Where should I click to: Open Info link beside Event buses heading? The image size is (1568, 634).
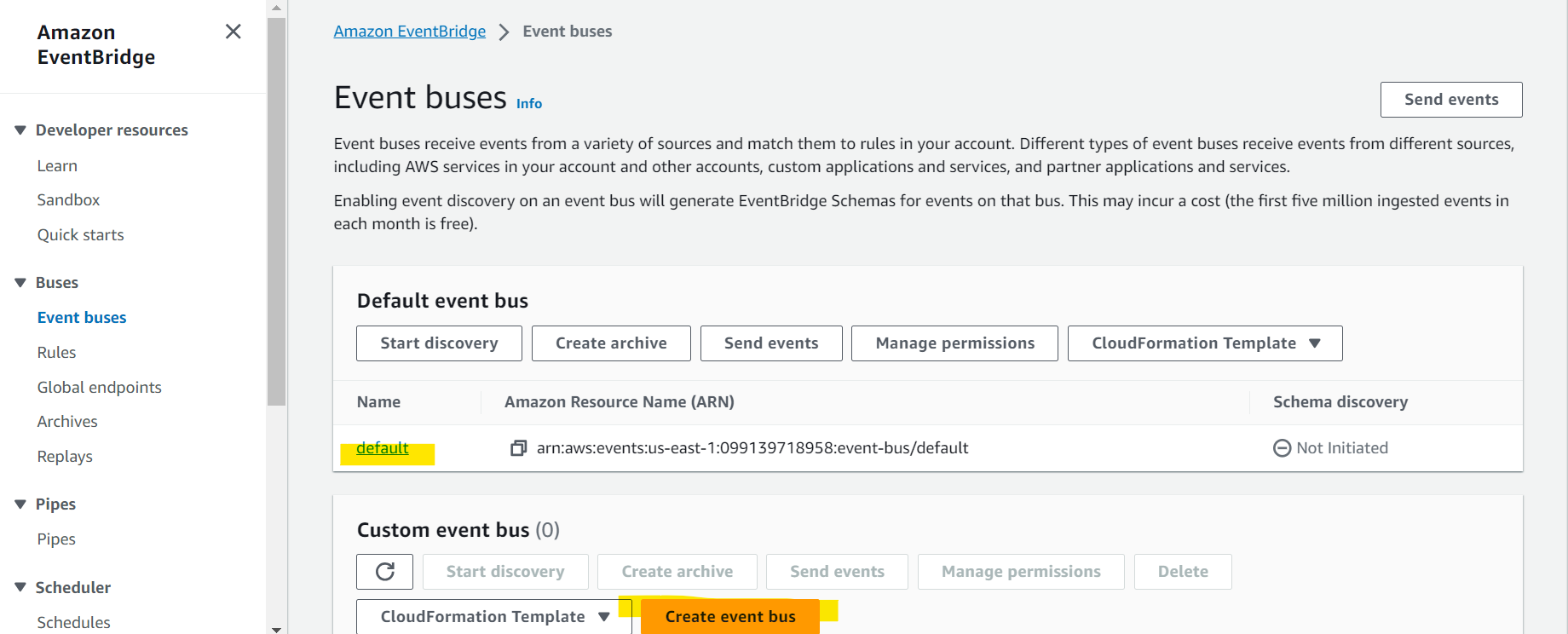click(529, 103)
